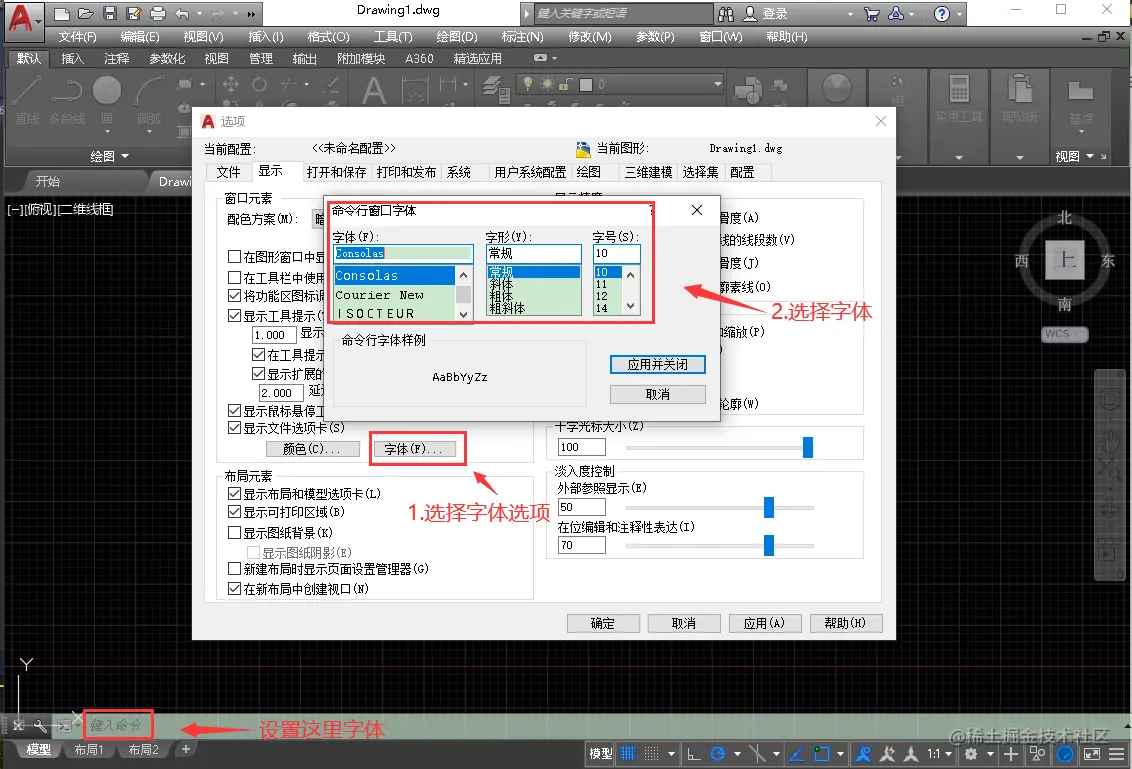Click the clean screen icon in status bar
The image size is (1132, 769).
1092,754
